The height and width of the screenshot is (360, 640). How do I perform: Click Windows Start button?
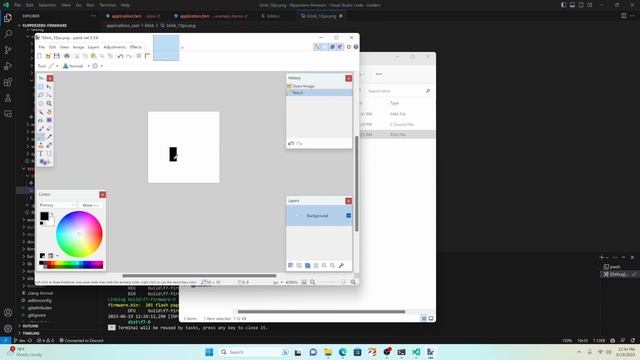tap(209, 352)
